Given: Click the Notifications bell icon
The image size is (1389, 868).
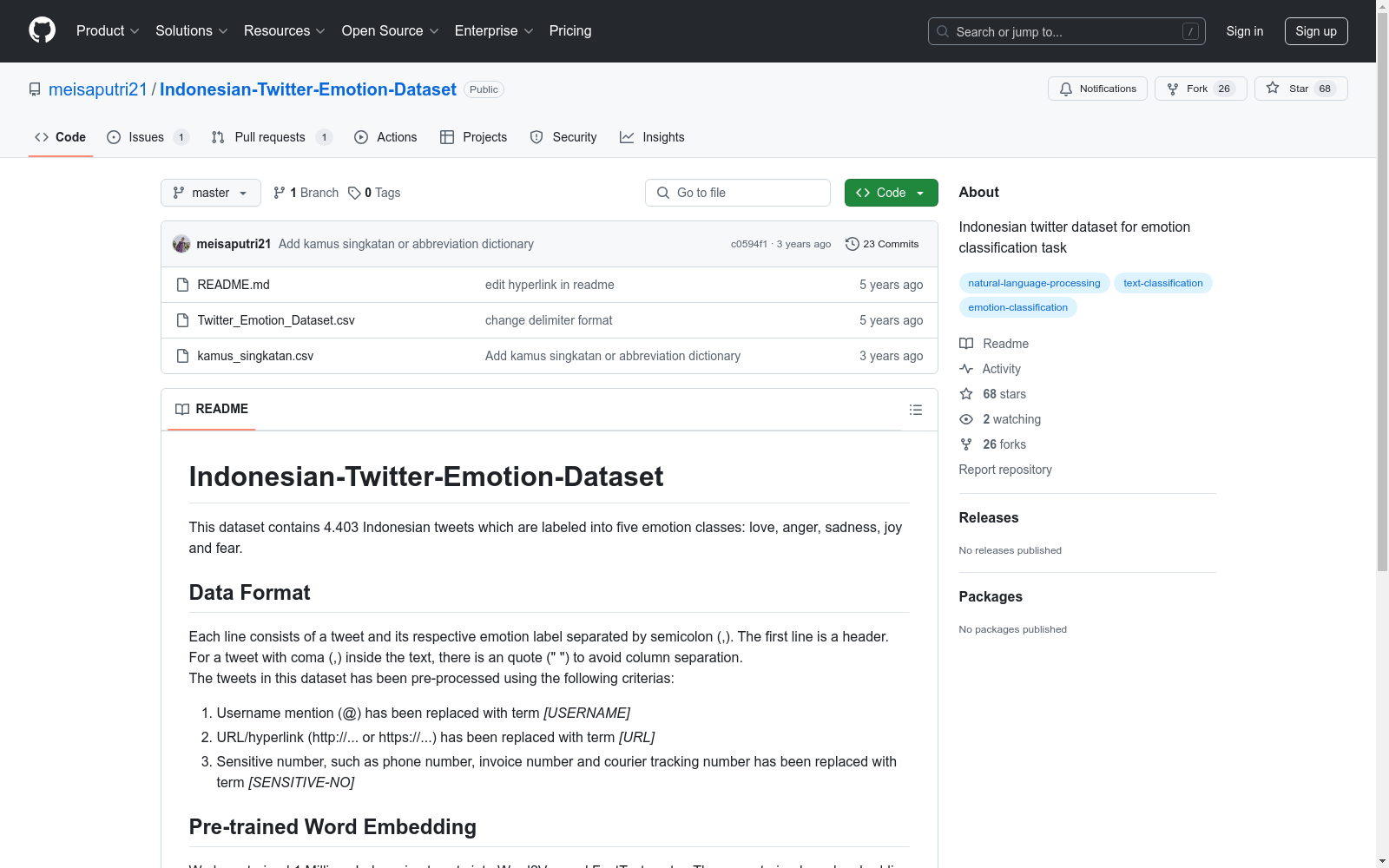Looking at the screenshot, I should pyautogui.click(x=1066, y=89).
